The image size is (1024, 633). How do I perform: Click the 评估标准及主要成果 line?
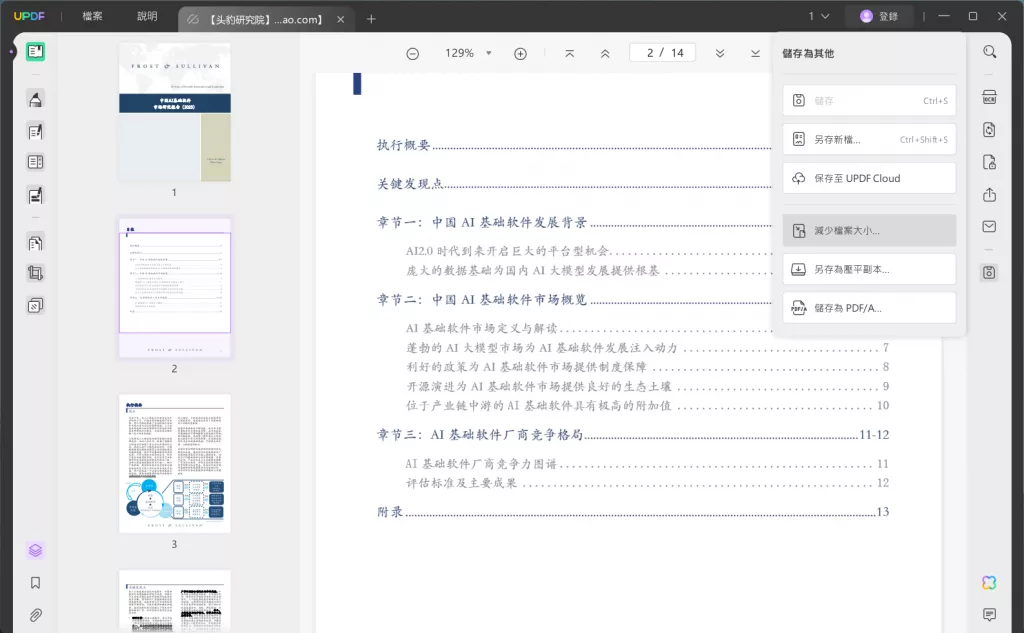click(x=461, y=483)
